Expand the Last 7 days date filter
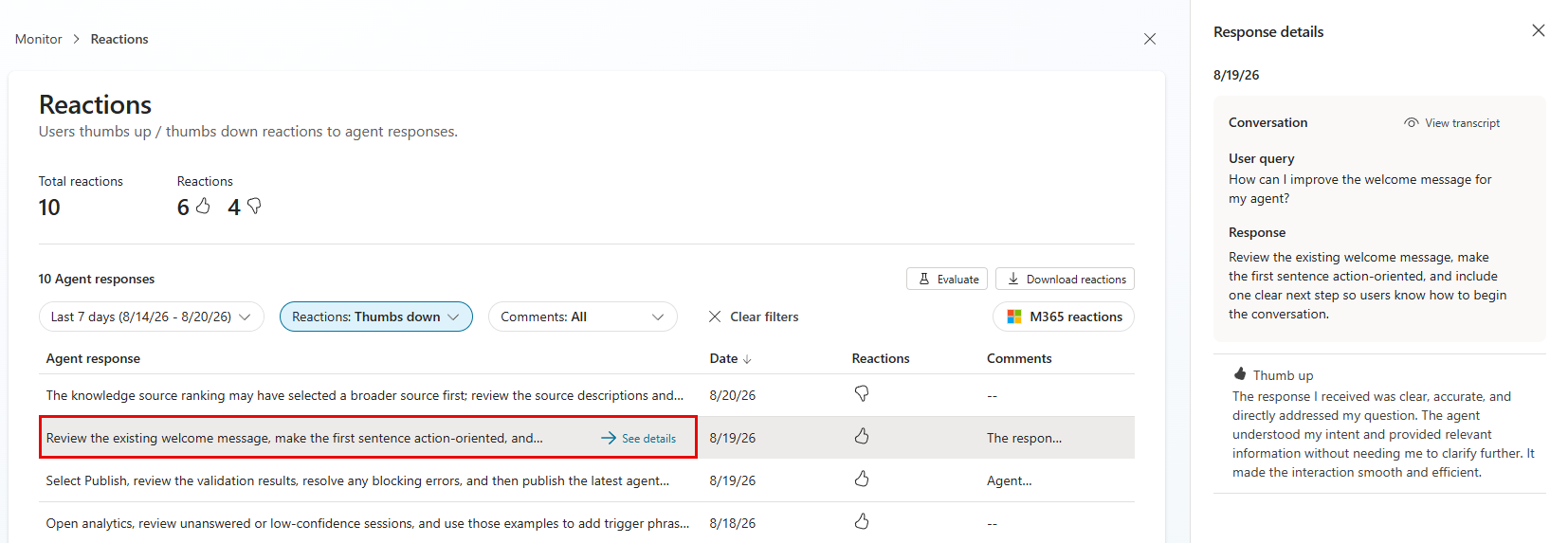 (151, 317)
